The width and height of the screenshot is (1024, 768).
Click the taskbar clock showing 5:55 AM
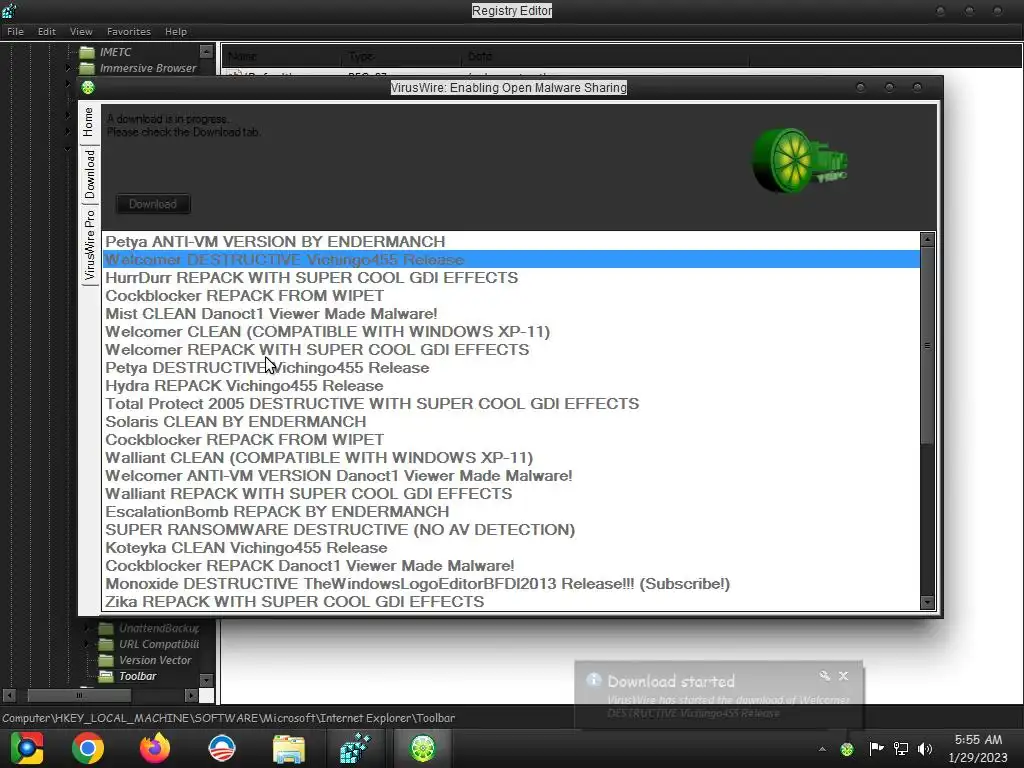978,748
